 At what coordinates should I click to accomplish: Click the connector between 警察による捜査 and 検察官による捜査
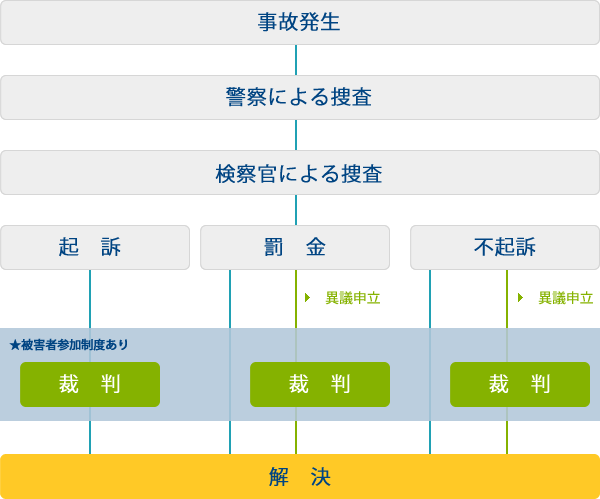tap(296, 135)
